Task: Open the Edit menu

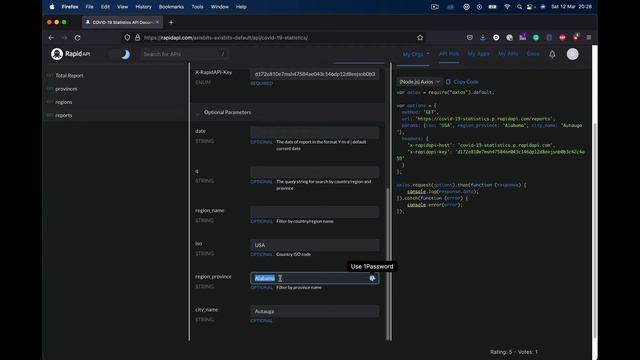Action: coord(105,7)
